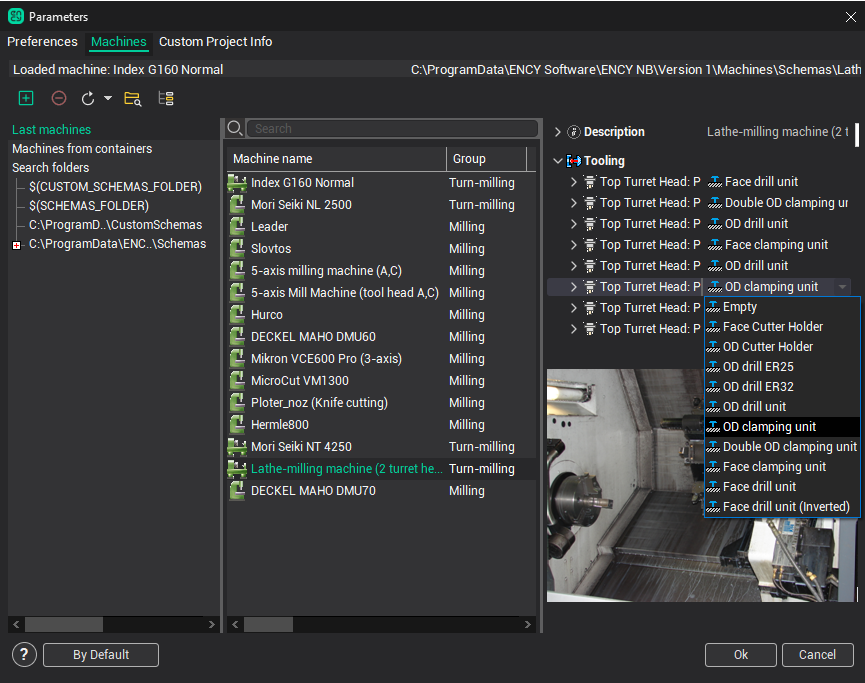The height and width of the screenshot is (683, 865).
Task: Click the browse folder search icon
Action: (133, 98)
